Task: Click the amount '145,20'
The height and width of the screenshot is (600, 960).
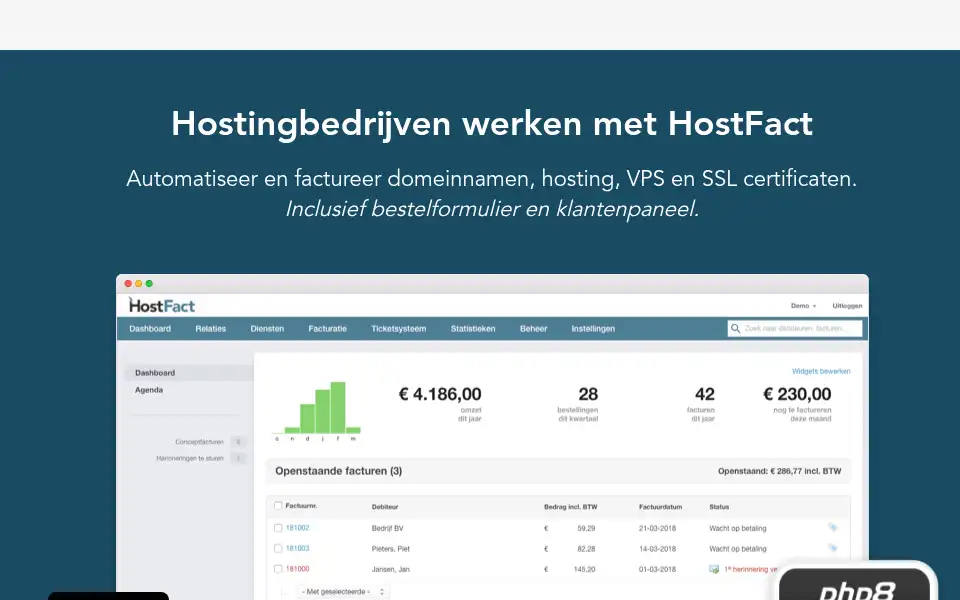Action: [x=585, y=569]
